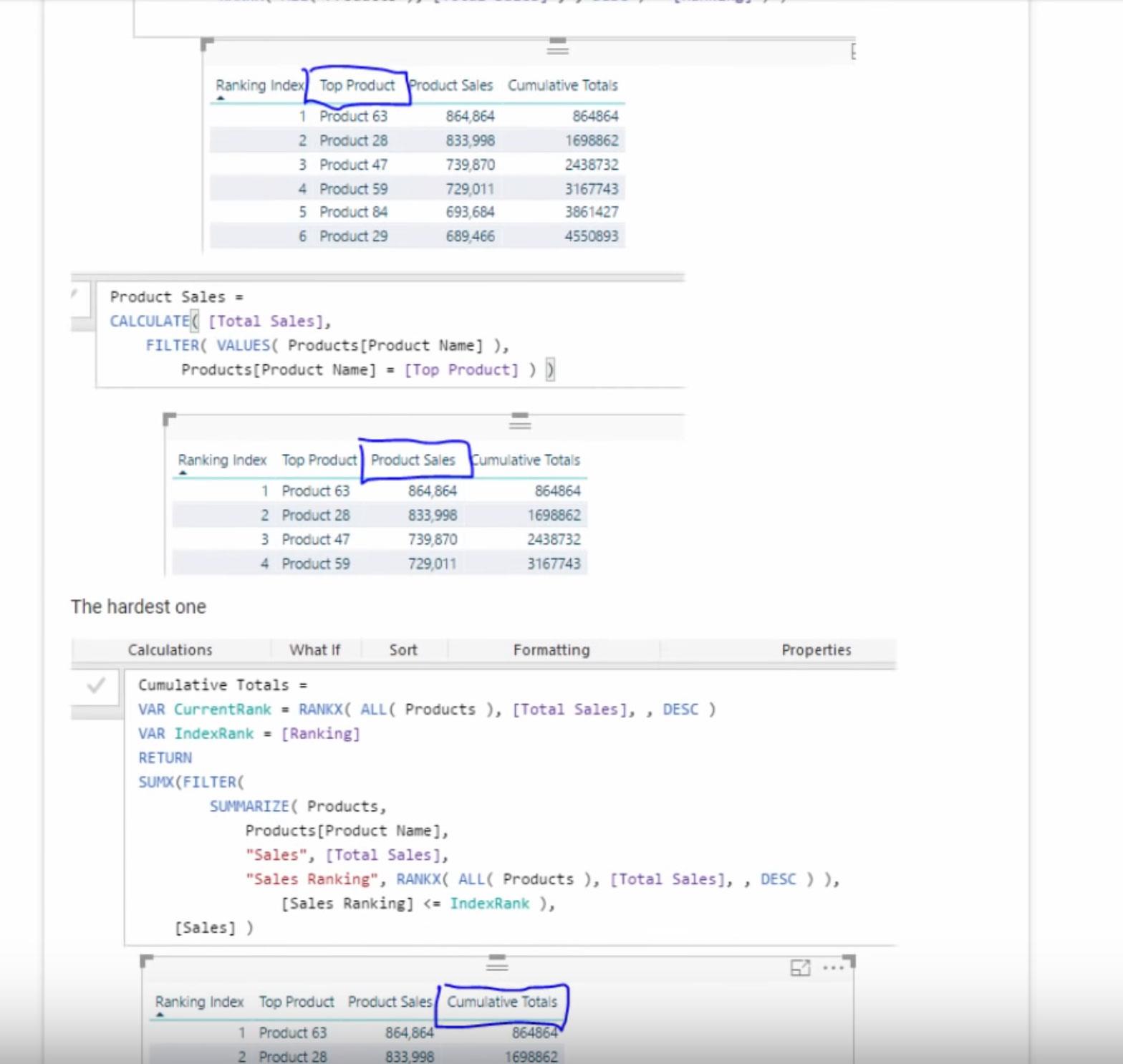This screenshot has height=1064, width=1123.
Task: Click the checkmark commit icon beside Cumulative Totals formula
Action: [96, 686]
